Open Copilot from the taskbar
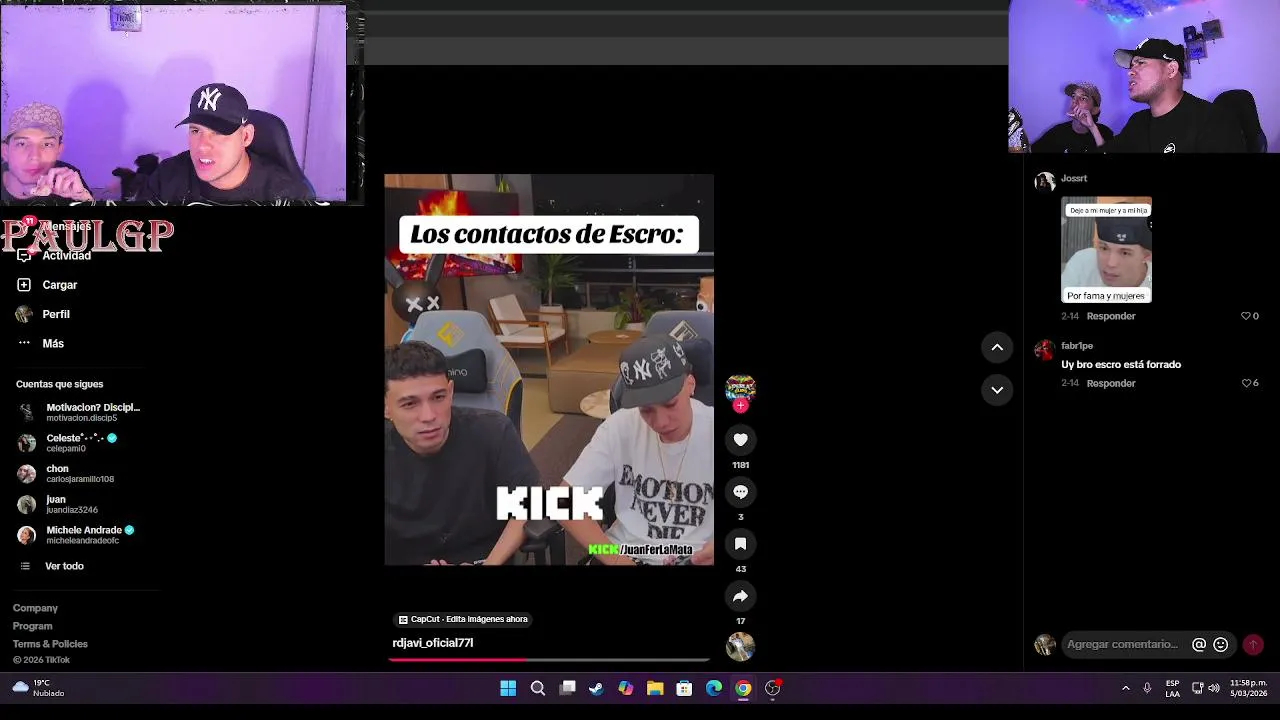 [626, 688]
